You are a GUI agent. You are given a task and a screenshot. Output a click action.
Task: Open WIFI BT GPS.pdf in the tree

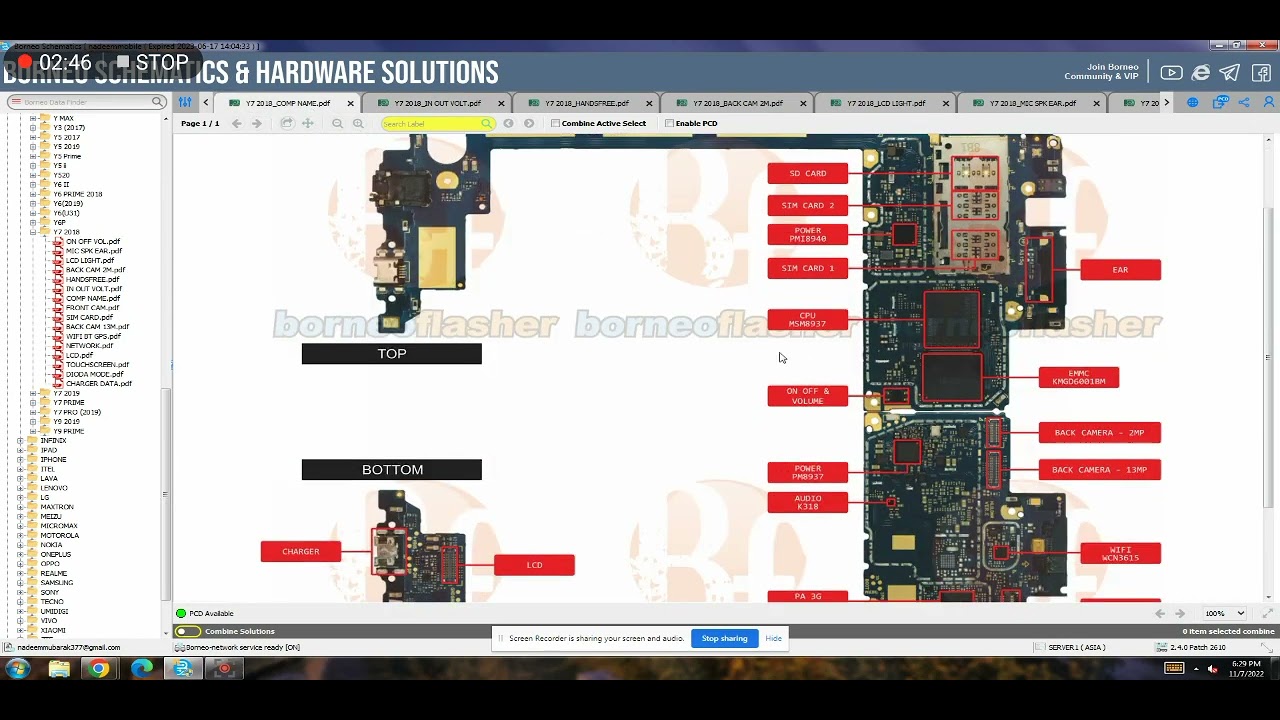tap(93, 336)
